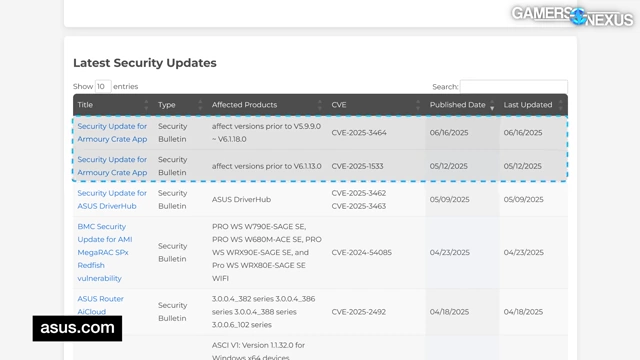Click published date 04/23/2025 cell
640x360 pixels.
pos(449,253)
